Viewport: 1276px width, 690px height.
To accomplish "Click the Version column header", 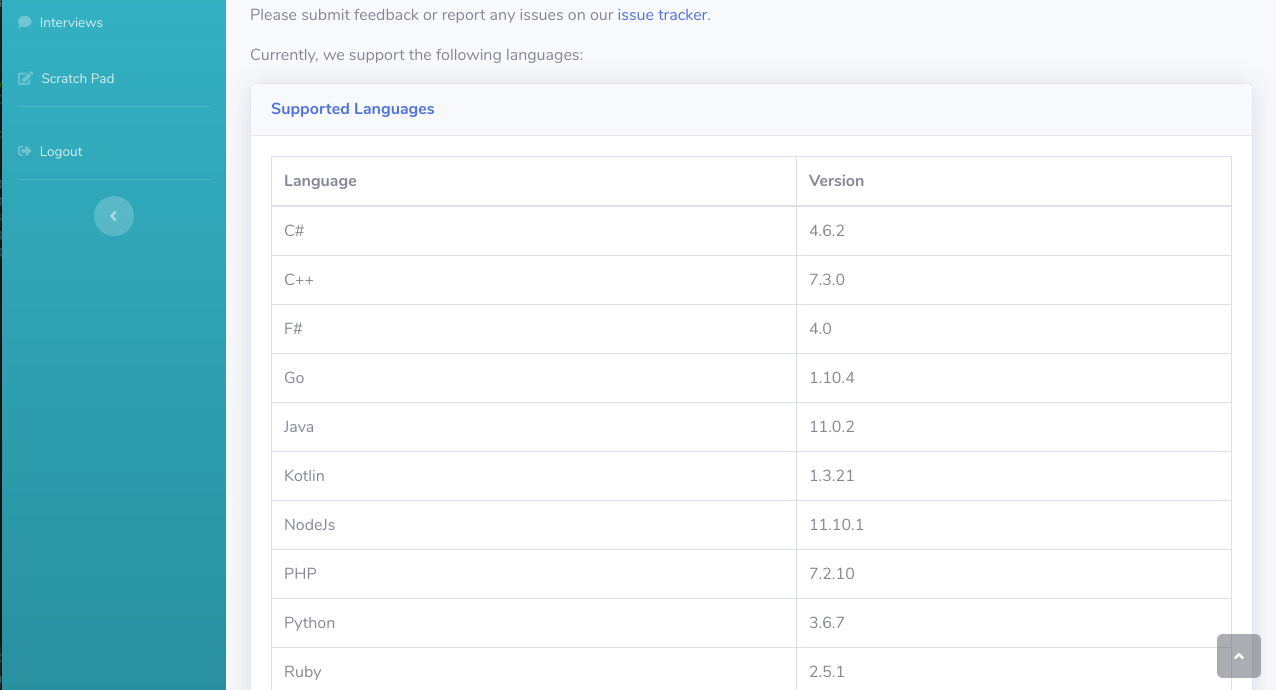I will click(x=1014, y=181).
